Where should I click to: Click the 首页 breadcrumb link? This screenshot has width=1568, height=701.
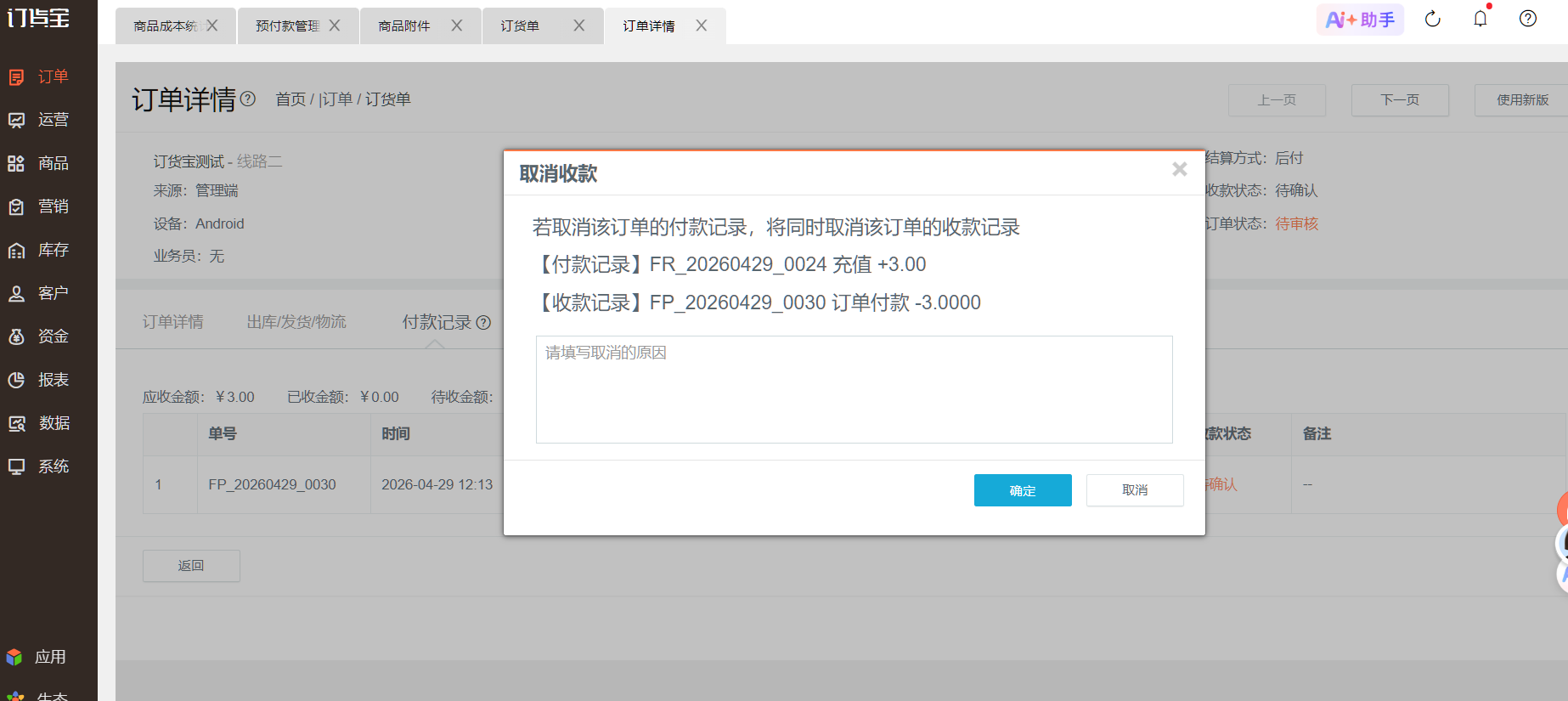coord(290,99)
